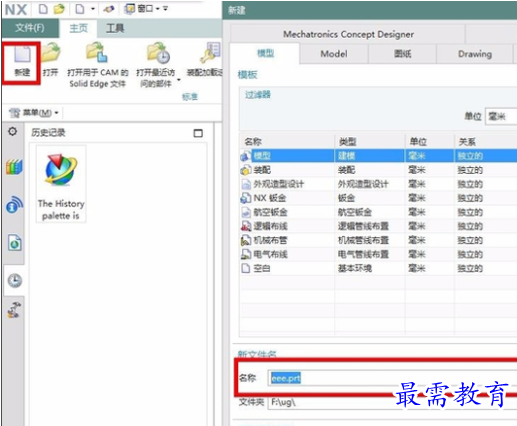Viewport: 517px width, 426px height.
Task: Select the NX 钣金 sheet metal template row
Action: 378,198
